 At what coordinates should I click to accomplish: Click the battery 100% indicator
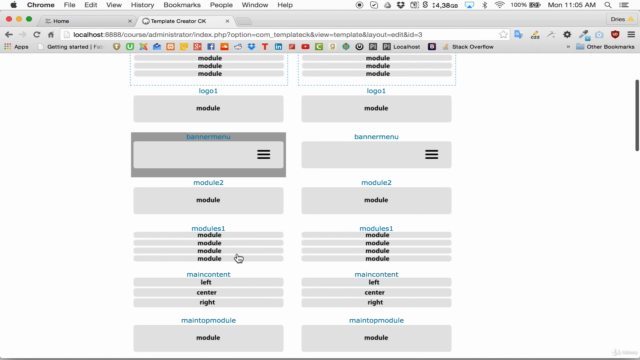(526, 5)
